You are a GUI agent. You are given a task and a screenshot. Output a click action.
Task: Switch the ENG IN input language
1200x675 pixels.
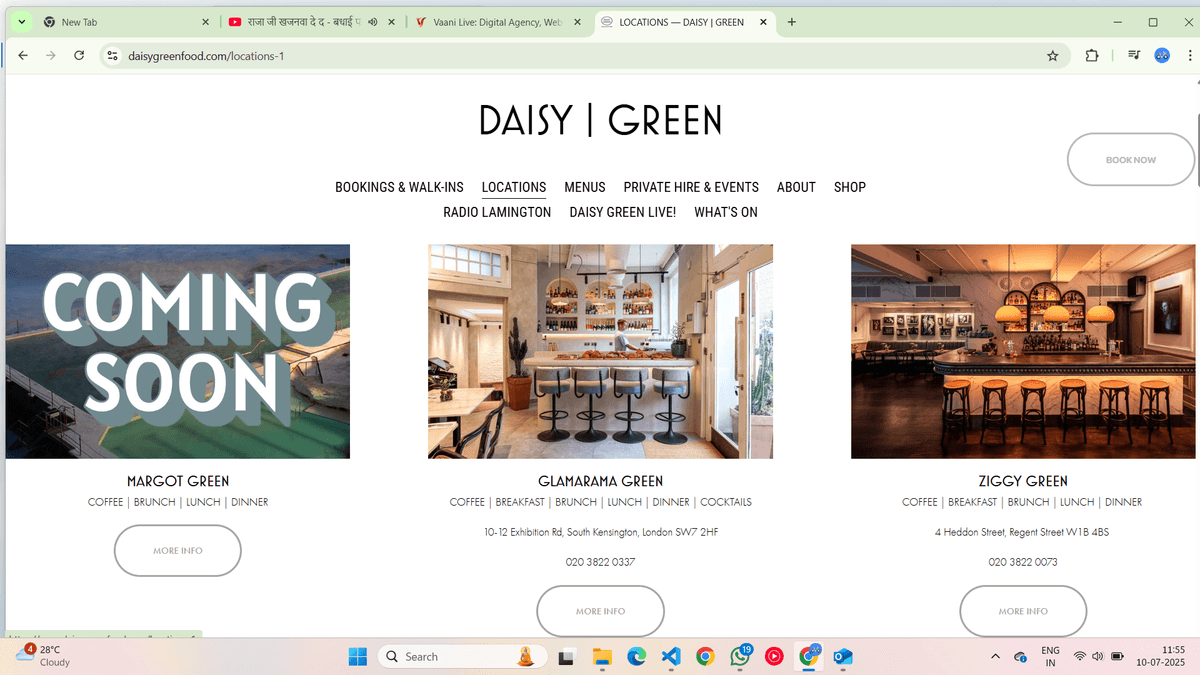coord(1050,656)
